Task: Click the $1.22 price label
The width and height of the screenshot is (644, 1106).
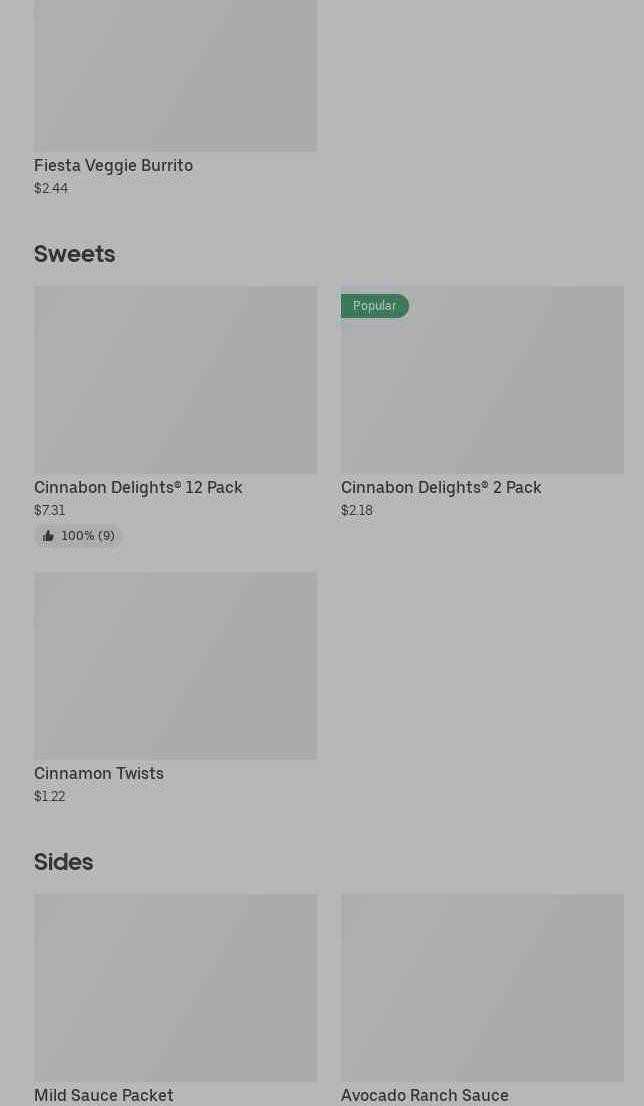Action: [x=50, y=796]
